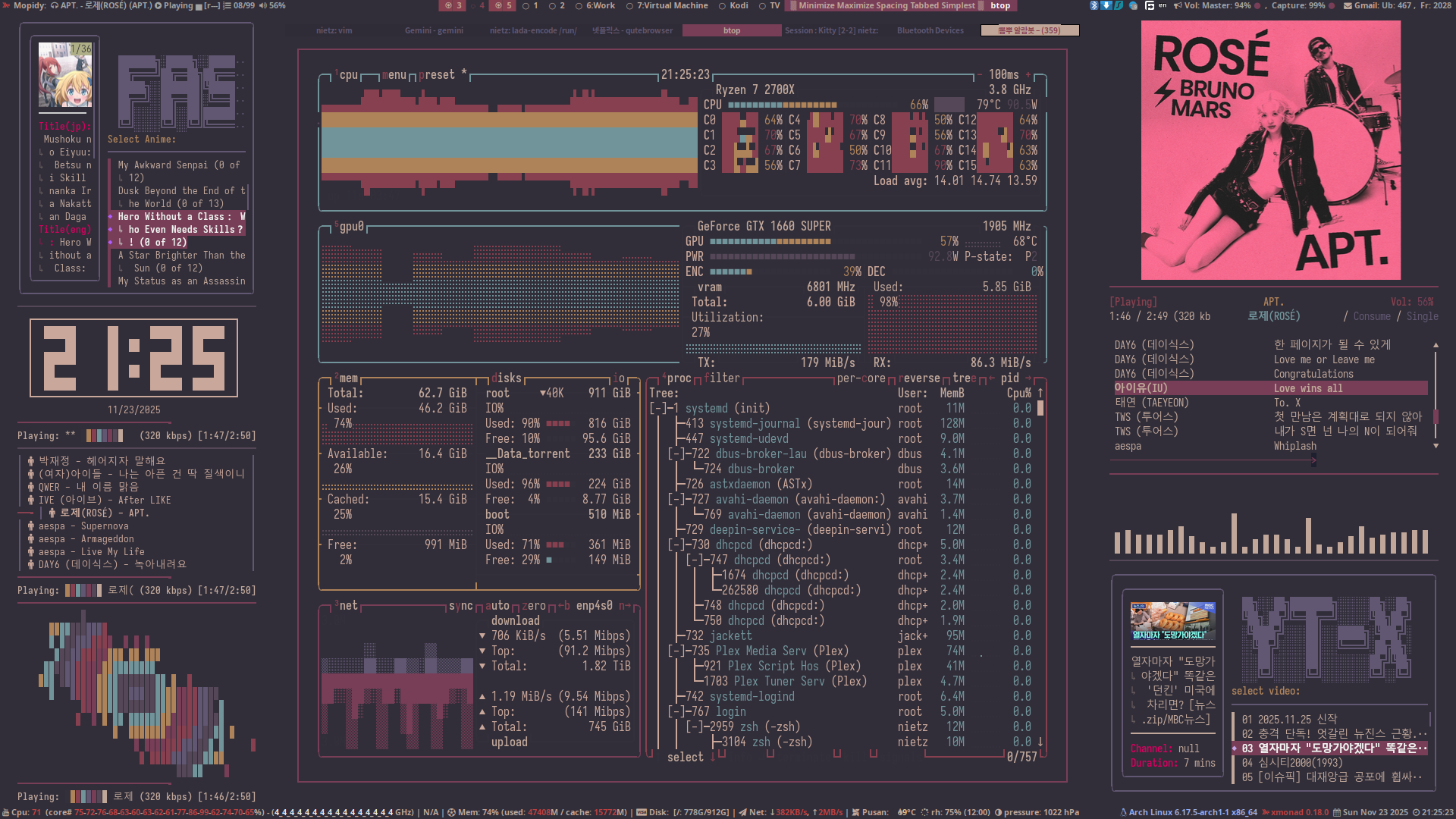Click the play icon before 'Playing'
Viewport: 1456px width, 819px height.
[x=158, y=5]
